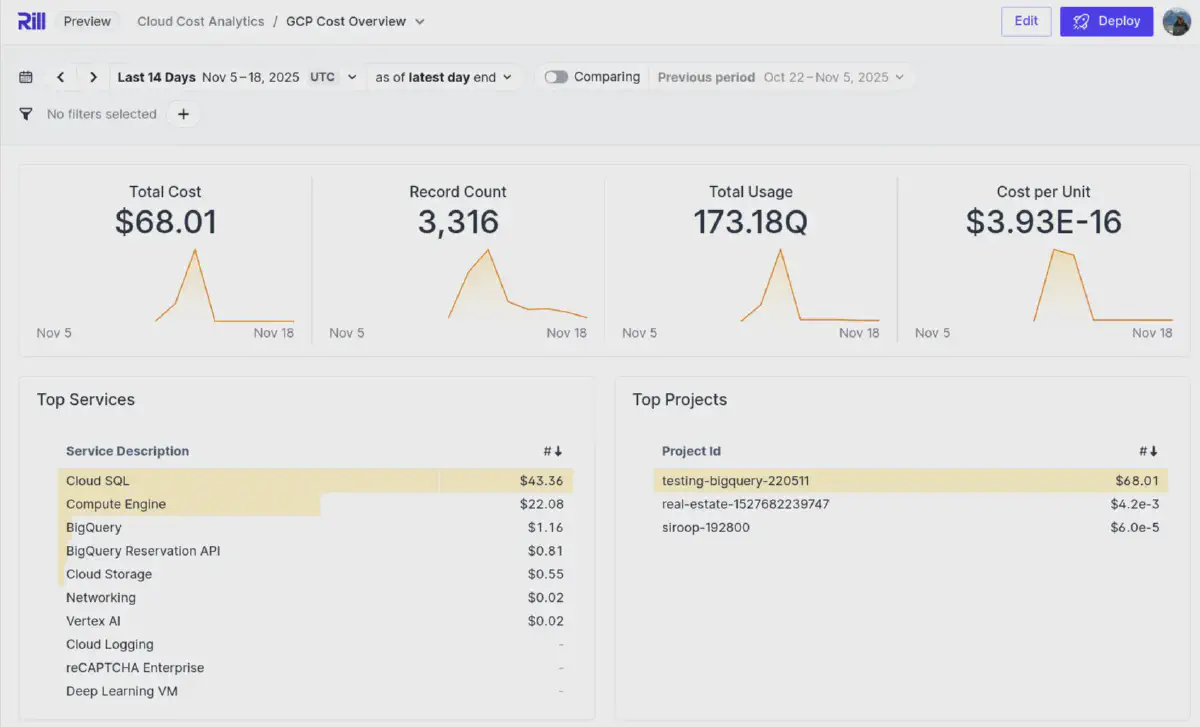Screen dimensions: 1200x727
Task: Open the user avatar menu
Action: tap(1177, 21)
